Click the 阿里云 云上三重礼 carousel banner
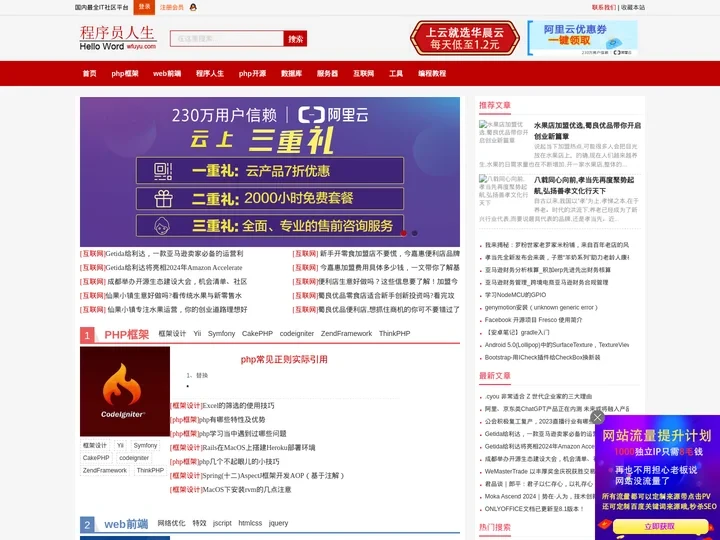The height and width of the screenshot is (540, 720). coord(270,172)
